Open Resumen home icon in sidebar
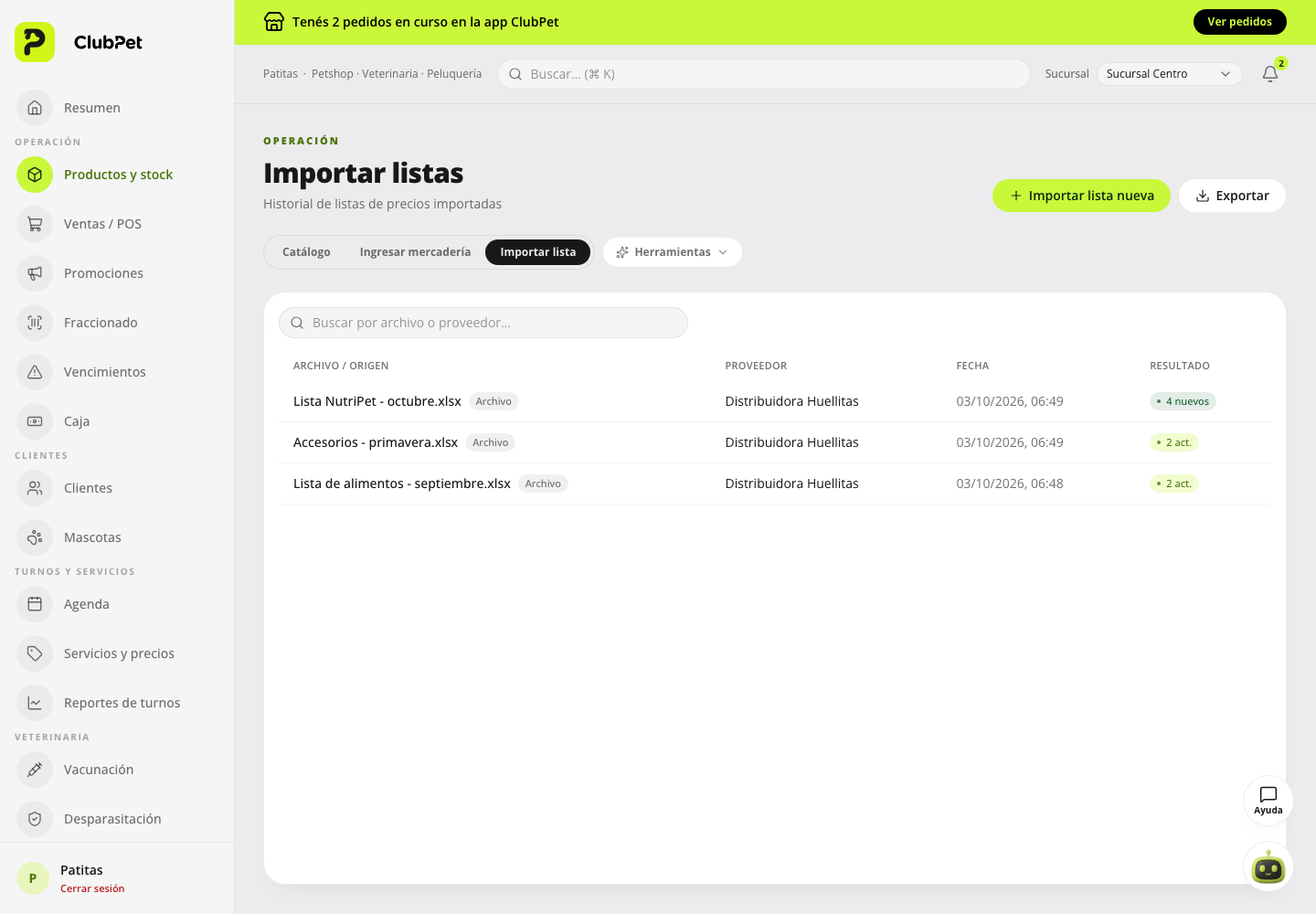 pyautogui.click(x=35, y=108)
